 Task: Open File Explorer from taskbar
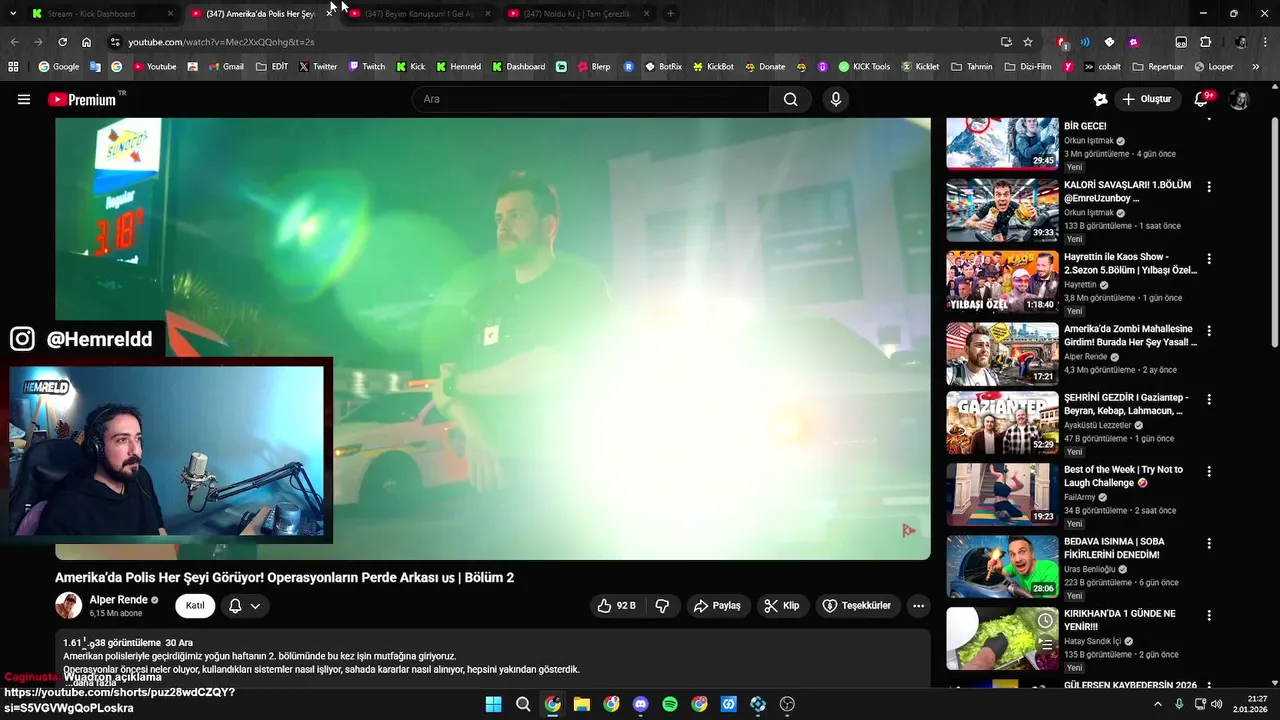click(x=582, y=704)
